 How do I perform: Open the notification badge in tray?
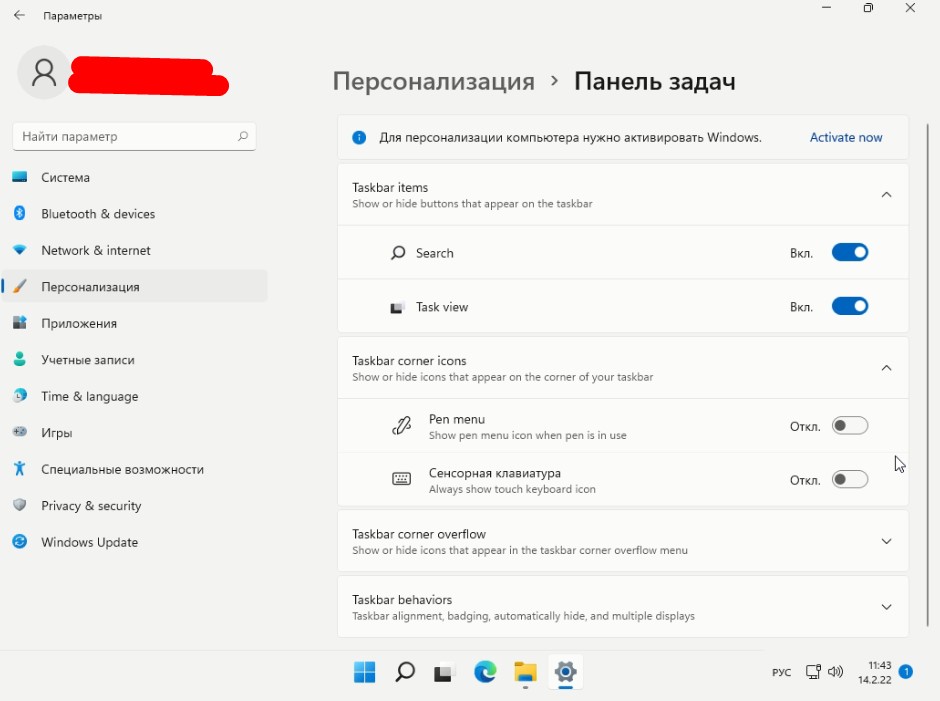(x=906, y=672)
